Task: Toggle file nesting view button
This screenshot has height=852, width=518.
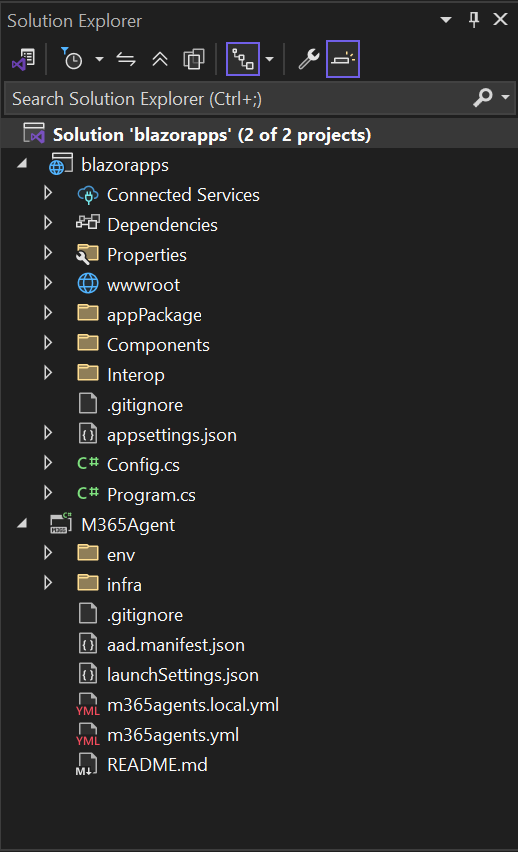Action: pyautogui.click(x=242, y=59)
